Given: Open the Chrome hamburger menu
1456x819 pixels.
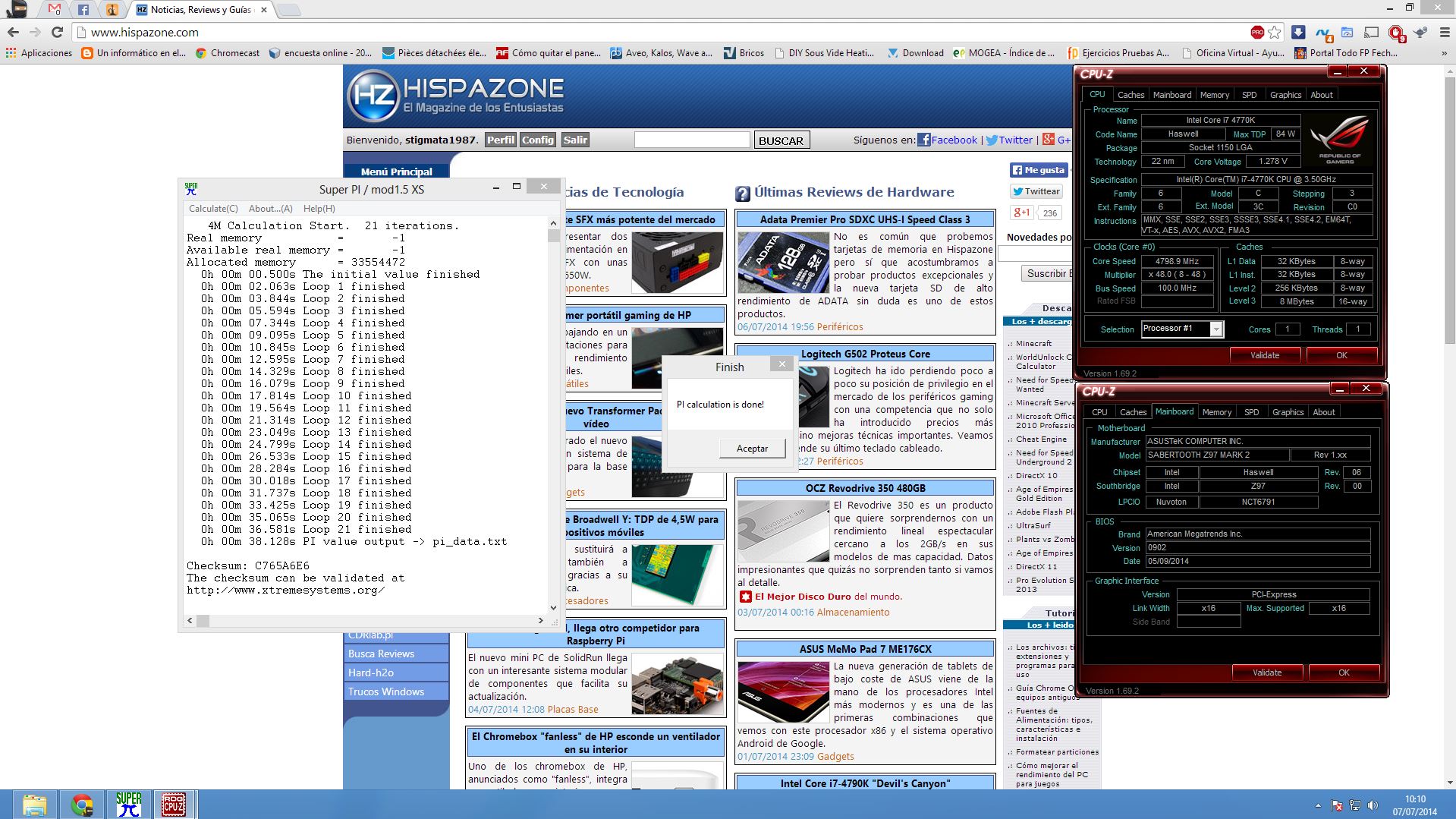Looking at the screenshot, I should tap(1443, 32).
